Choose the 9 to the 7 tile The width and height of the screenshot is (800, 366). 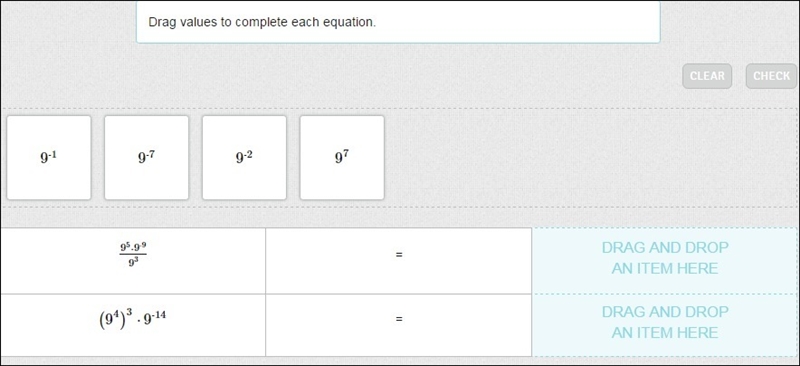(x=342, y=158)
